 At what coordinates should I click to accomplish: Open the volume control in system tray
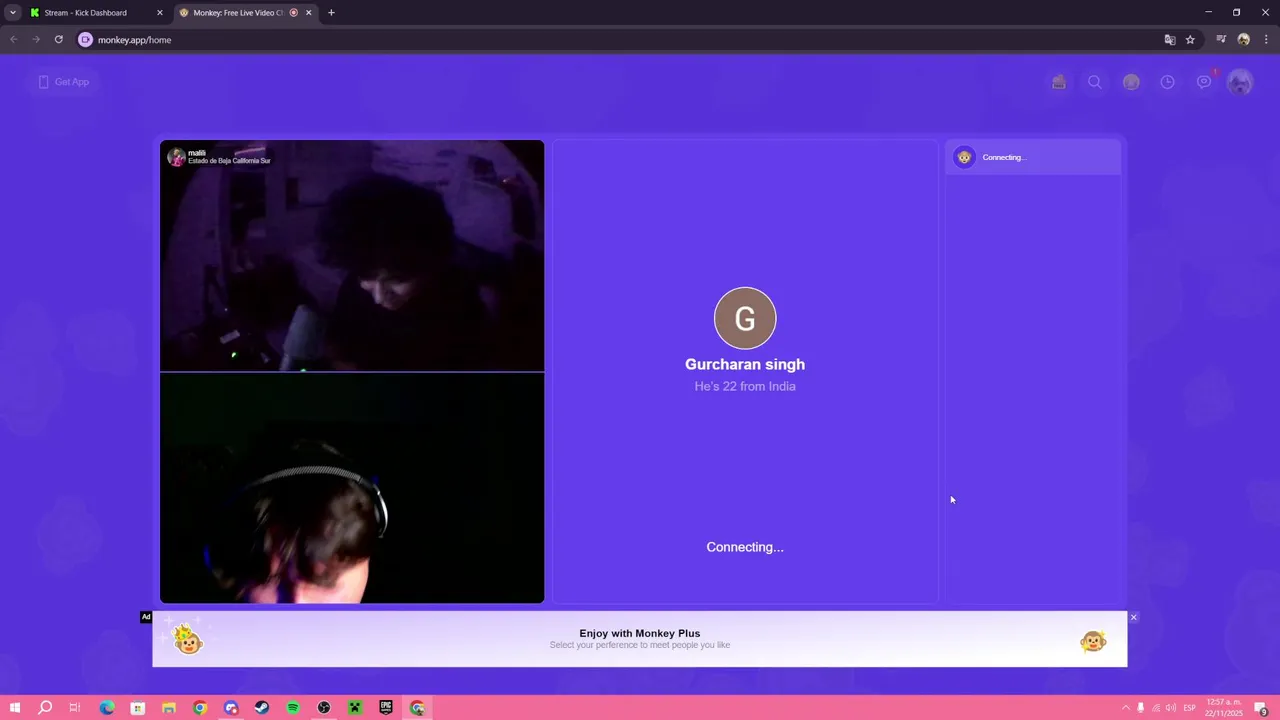pos(1171,708)
